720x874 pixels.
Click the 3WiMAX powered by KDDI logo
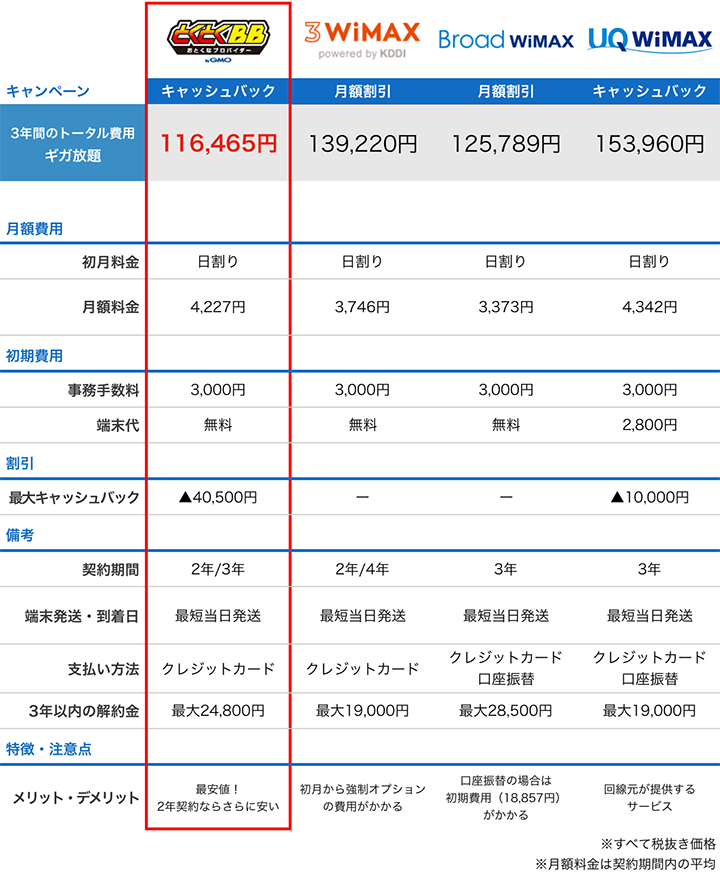pyautogui.click(x=362, y=39)
